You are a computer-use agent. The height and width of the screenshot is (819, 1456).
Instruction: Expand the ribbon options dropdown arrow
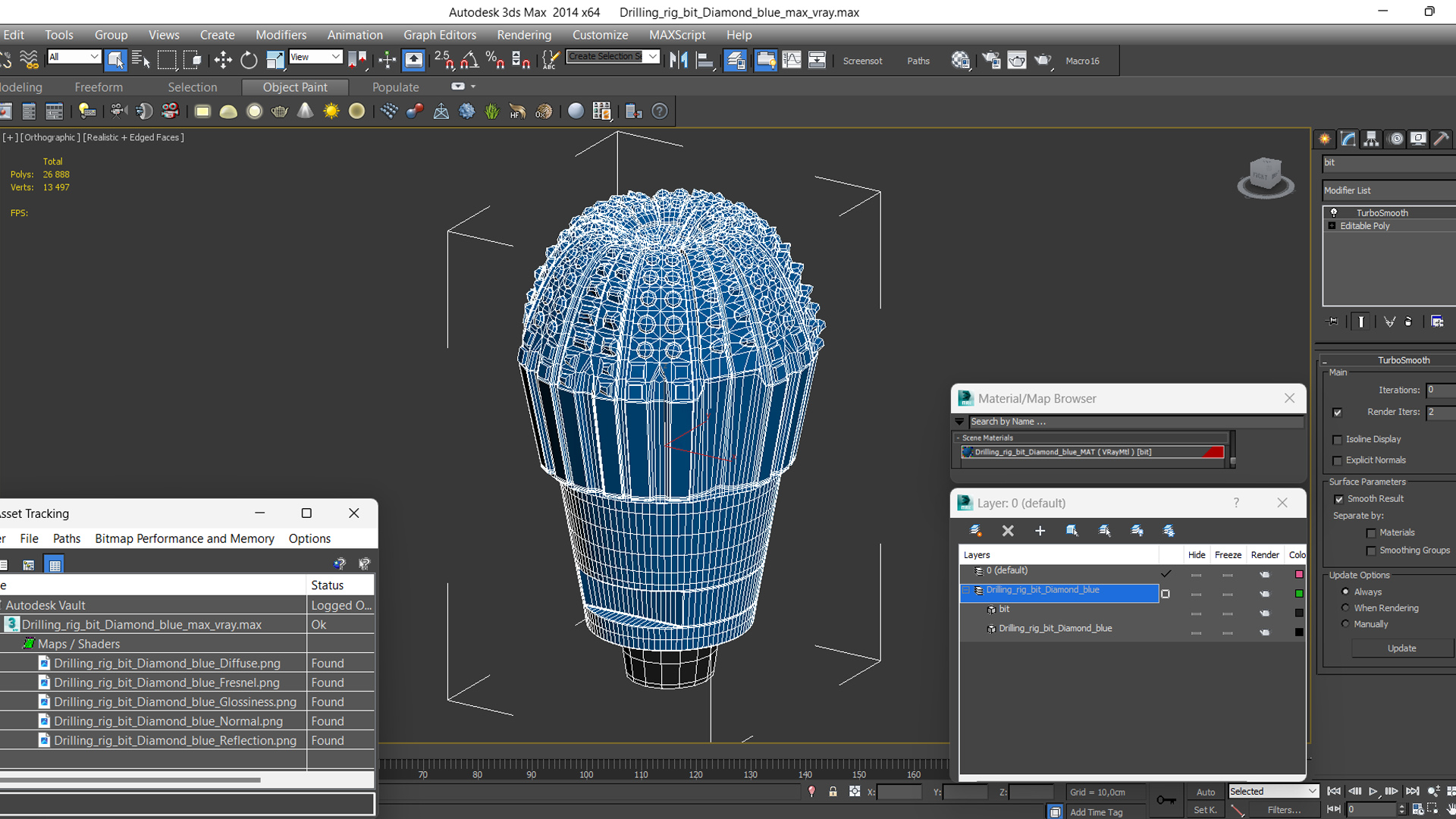(473, 87)
